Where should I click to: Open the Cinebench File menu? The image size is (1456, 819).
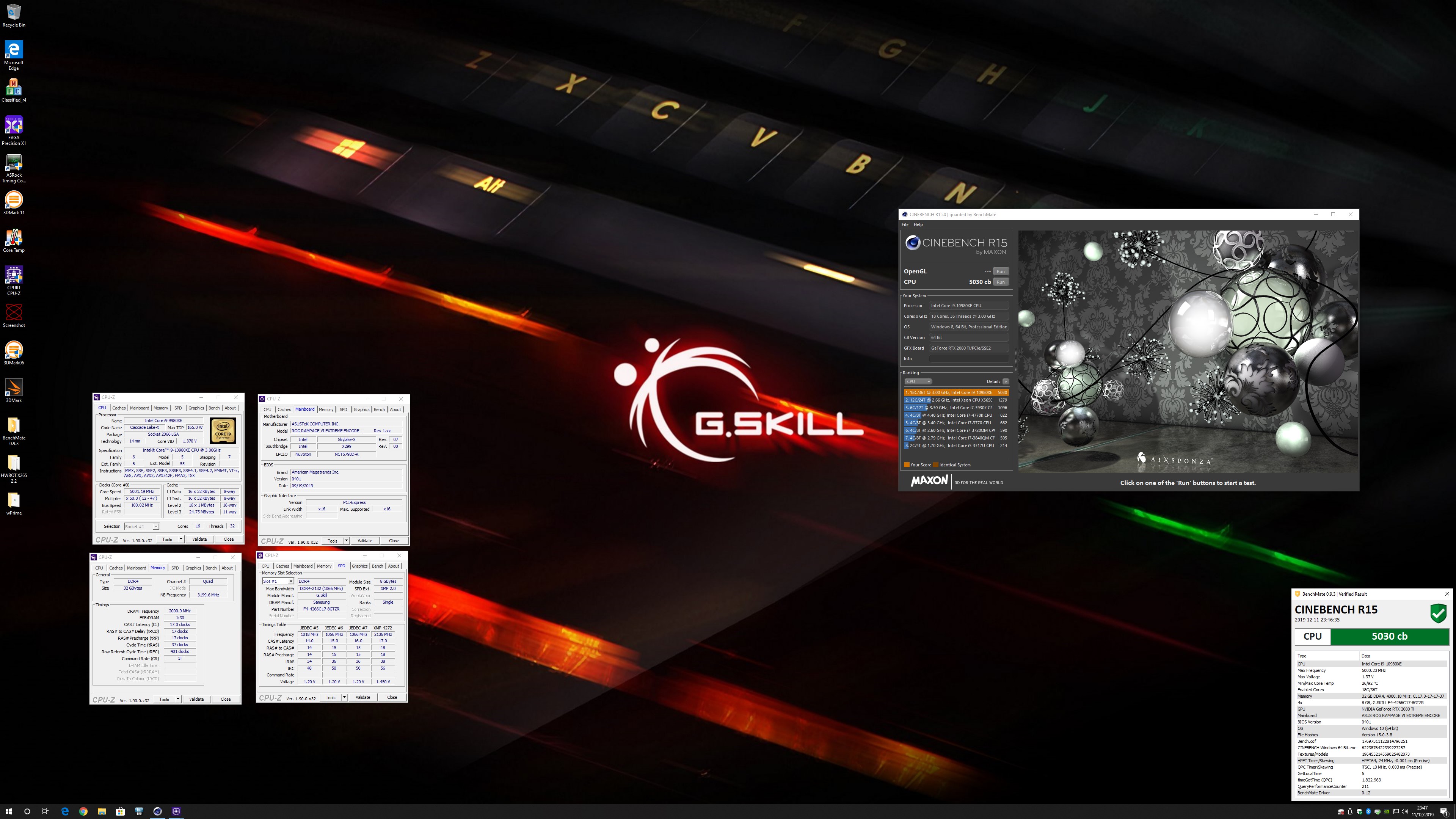(905, 224)
